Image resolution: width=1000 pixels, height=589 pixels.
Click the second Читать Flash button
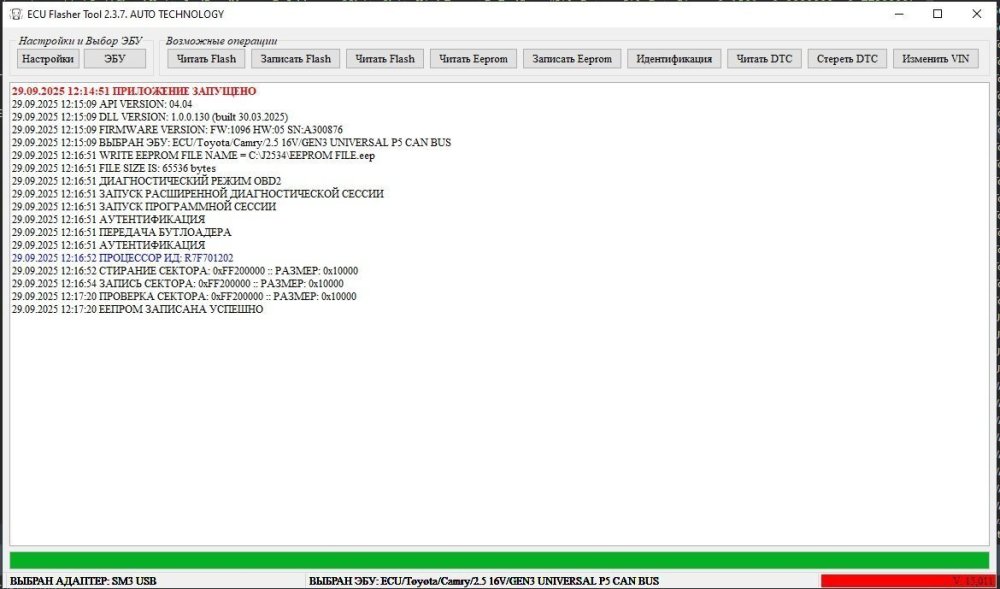pyautogui.click(x=385, y=59)
